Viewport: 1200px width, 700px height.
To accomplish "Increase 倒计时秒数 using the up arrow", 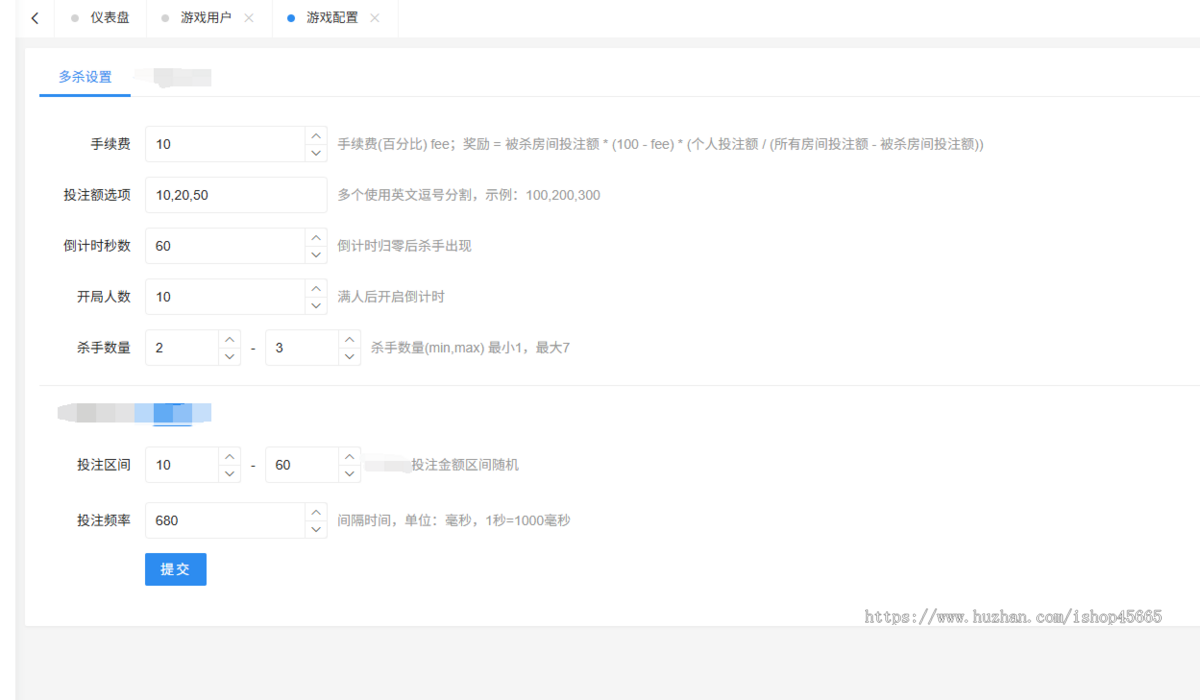I will pos(316,237).
